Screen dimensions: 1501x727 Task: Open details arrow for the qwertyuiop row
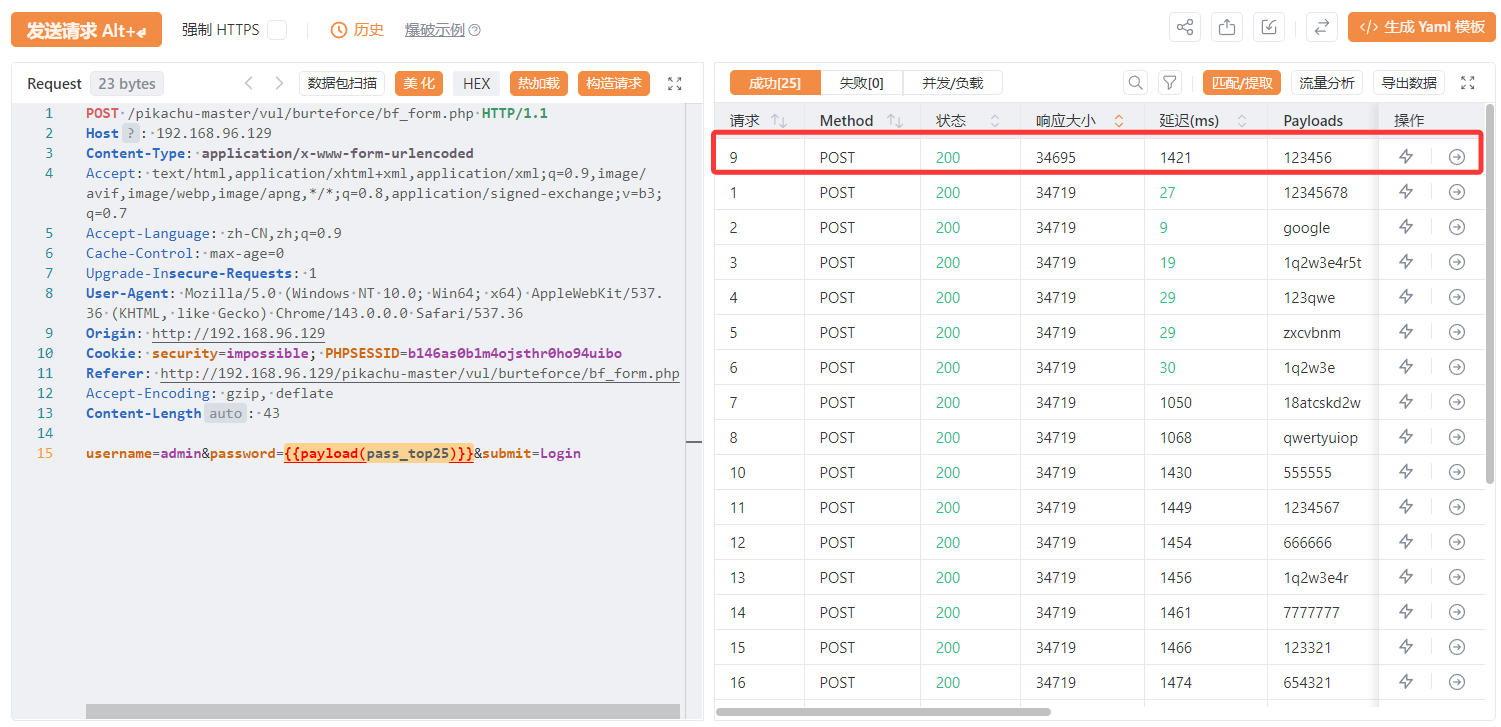[x=1457, y=437]
